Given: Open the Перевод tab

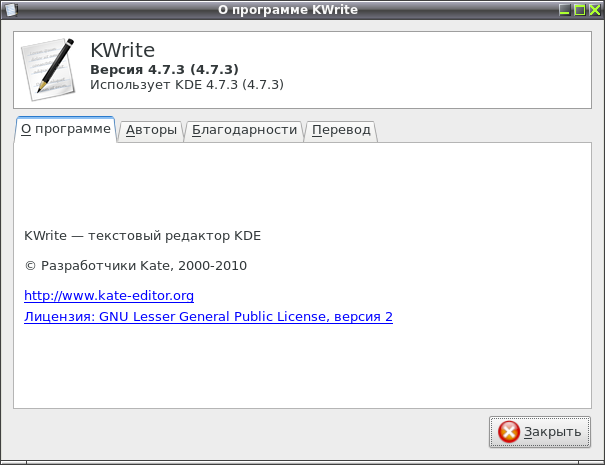Looking at the screenshot, I should (341, 130).
